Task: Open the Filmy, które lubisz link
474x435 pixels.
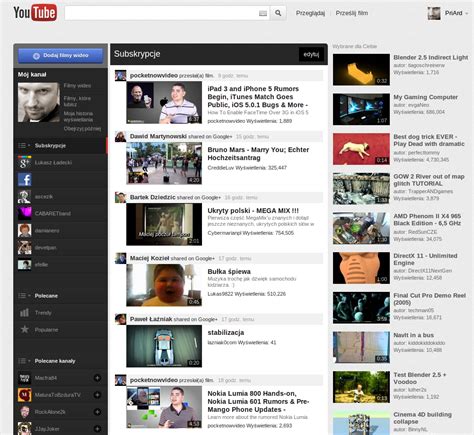Action: coord(77,101)
